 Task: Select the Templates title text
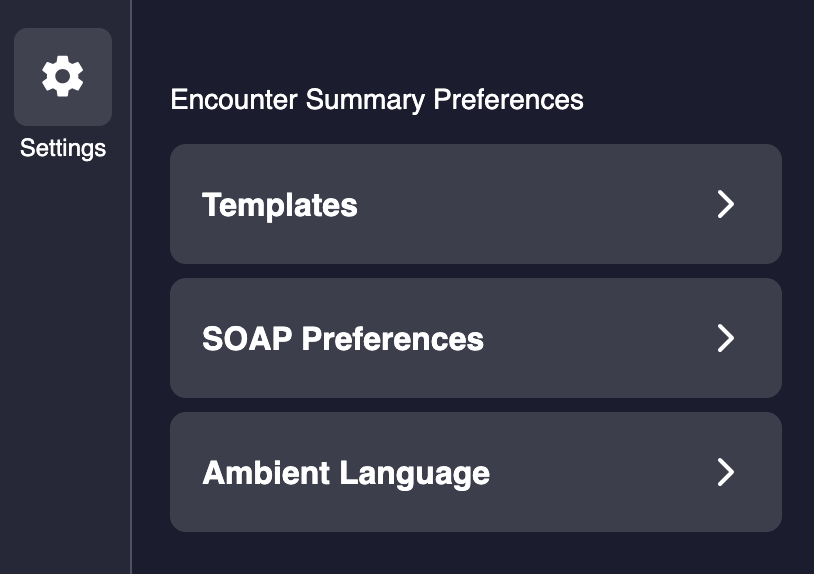pos(280,205)
